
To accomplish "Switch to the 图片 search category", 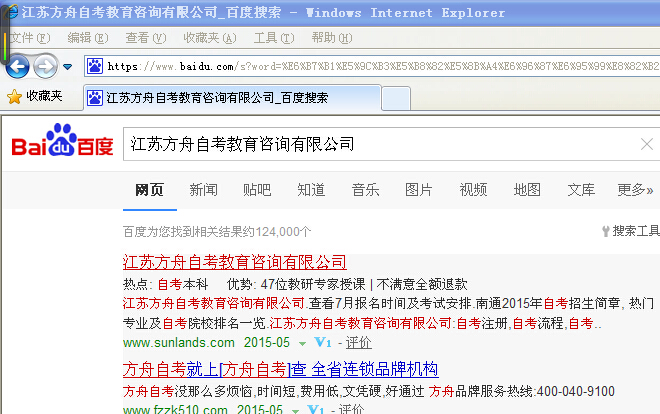I will pos(419,190).
